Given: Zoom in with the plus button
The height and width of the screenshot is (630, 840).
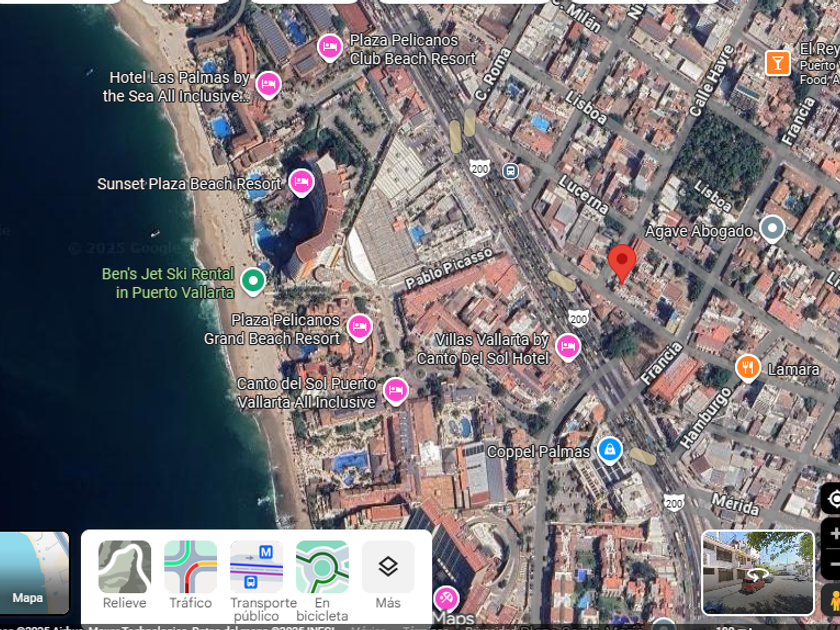Looking at the screenshot, I should [x=834, y=534].
